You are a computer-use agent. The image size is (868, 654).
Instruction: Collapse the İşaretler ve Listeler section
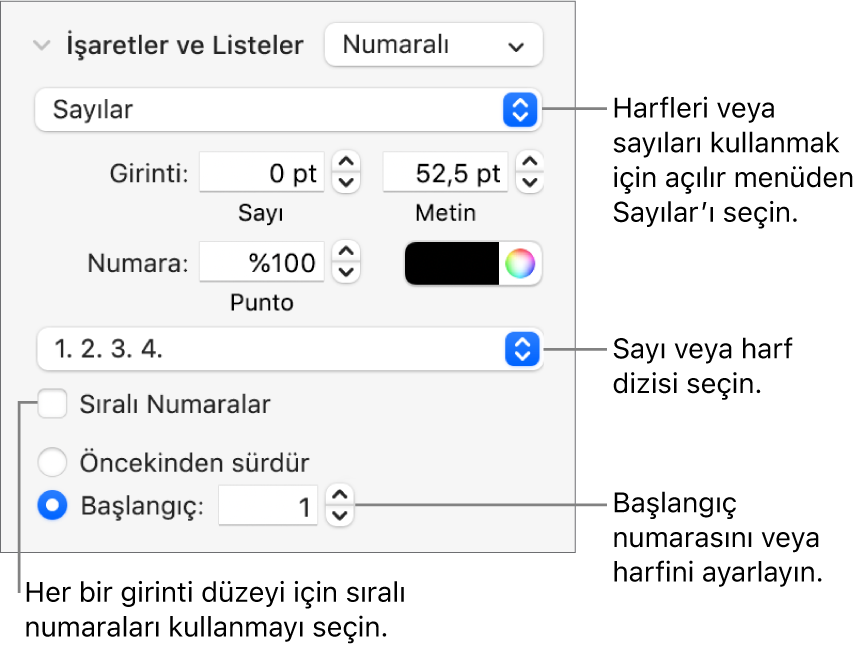coord(41,46)
